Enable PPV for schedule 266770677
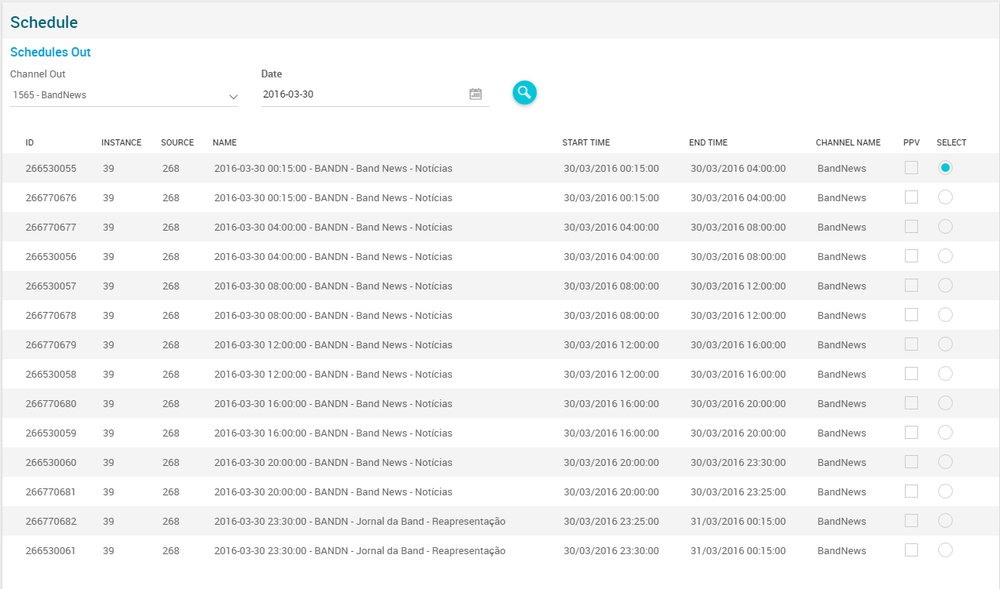 [911, 227]
